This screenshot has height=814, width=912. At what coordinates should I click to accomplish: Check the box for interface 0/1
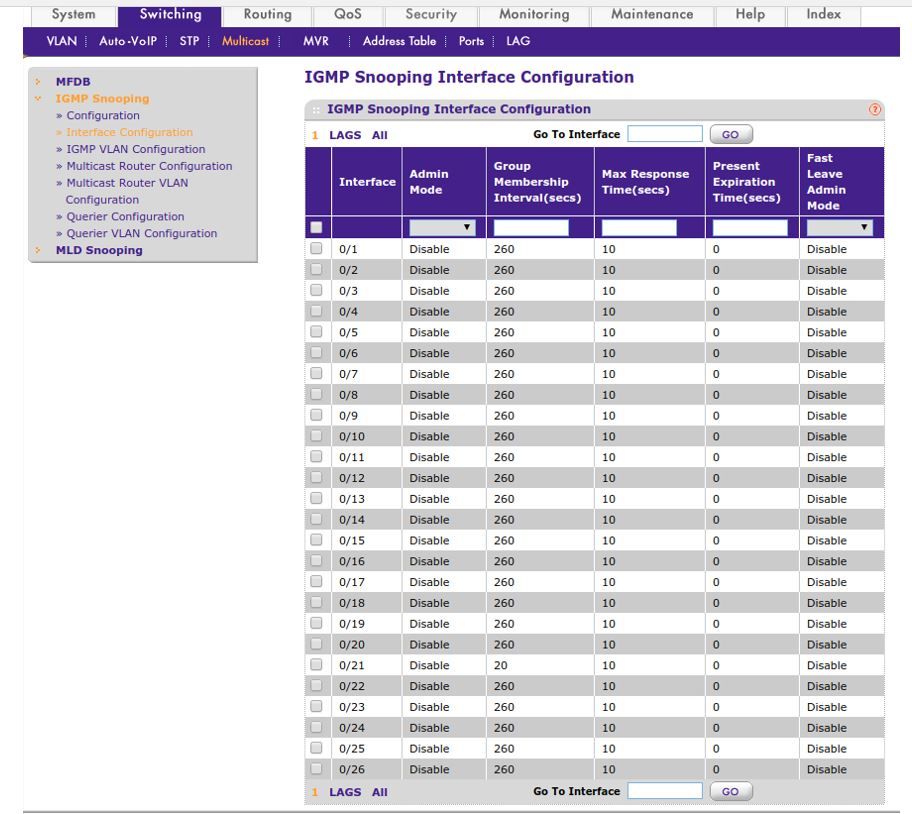click(x=316, y=249)
